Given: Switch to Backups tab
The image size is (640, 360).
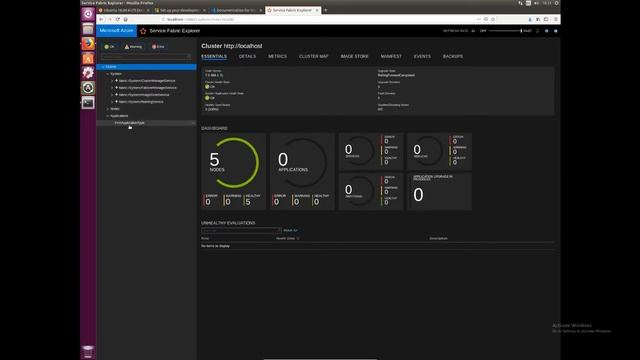Looking at the screenshot, I should [x=453, y=56].
